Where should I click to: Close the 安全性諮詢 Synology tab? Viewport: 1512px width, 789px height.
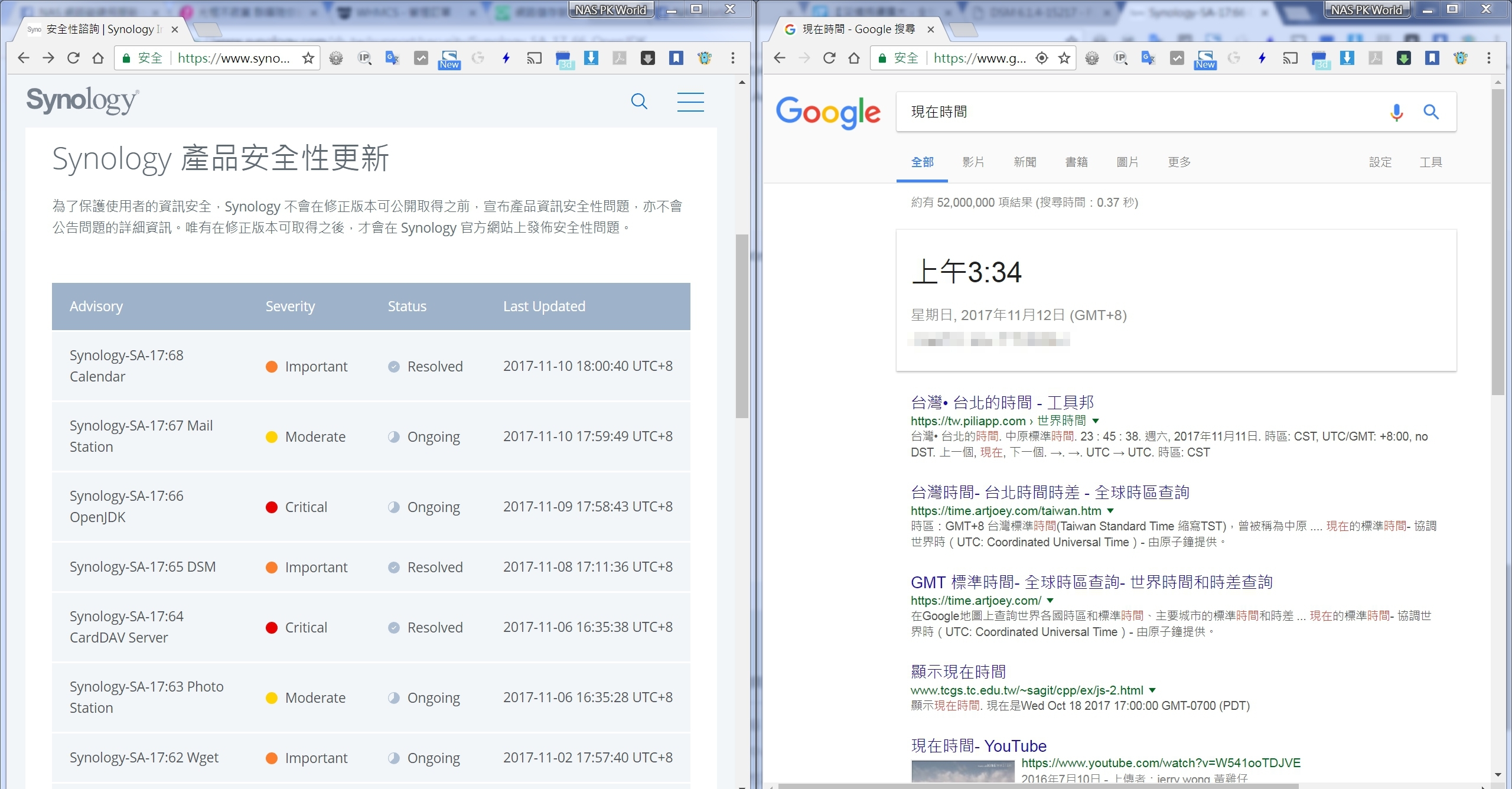click(x=175, y=30)
